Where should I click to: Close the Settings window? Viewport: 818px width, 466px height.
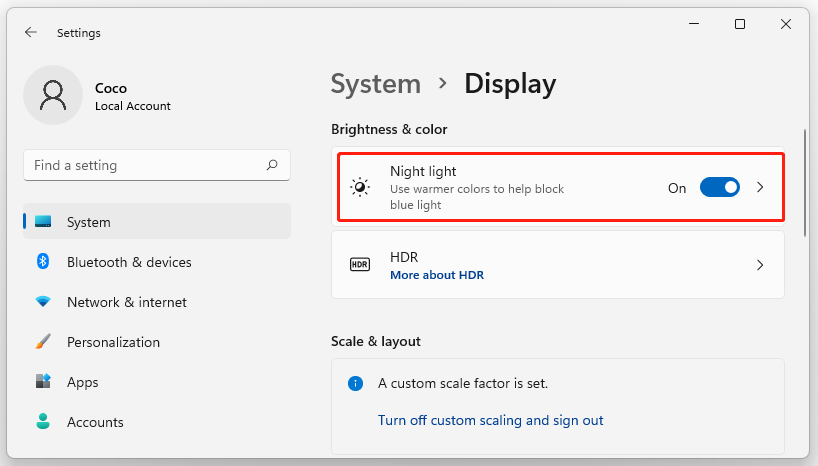point(786,24)
